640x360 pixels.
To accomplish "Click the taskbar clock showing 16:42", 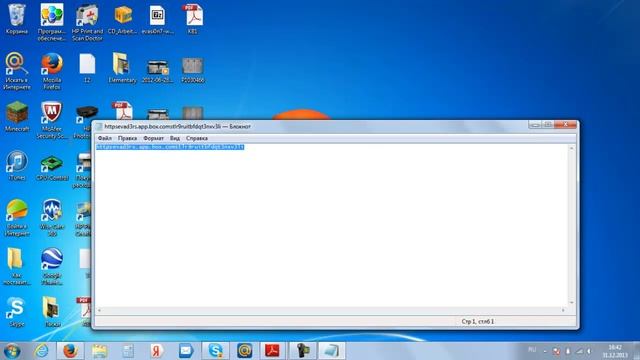I will tap(615, 351).
